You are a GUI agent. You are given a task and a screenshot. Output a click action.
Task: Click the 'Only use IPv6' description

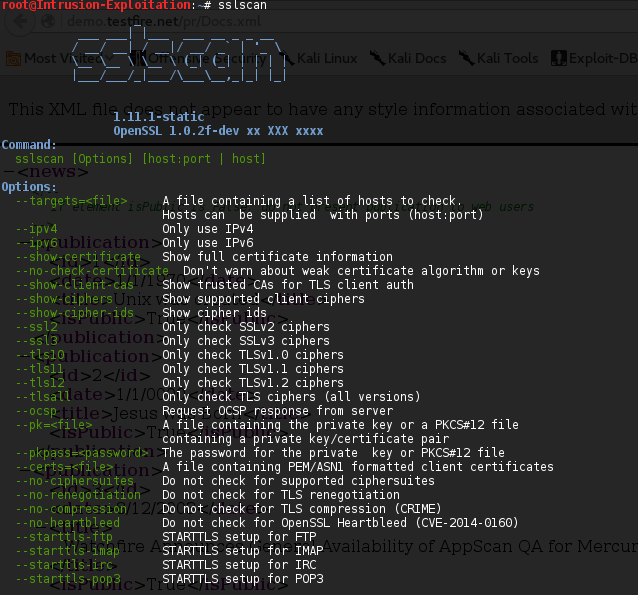point(208,243)
